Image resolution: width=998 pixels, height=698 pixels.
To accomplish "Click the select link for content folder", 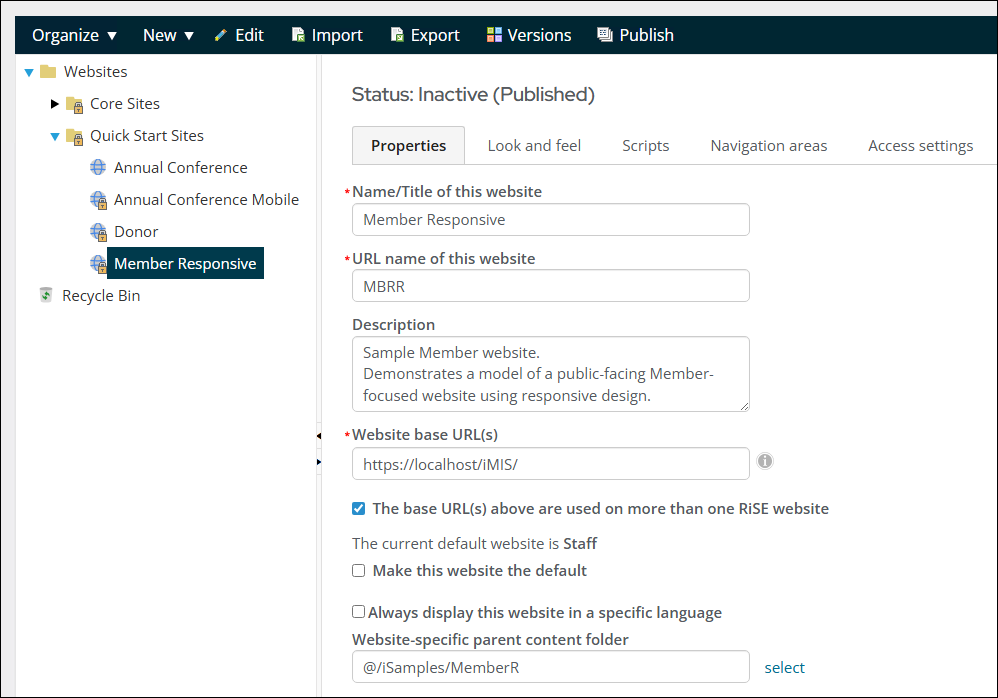I will [x=784, y=667].
